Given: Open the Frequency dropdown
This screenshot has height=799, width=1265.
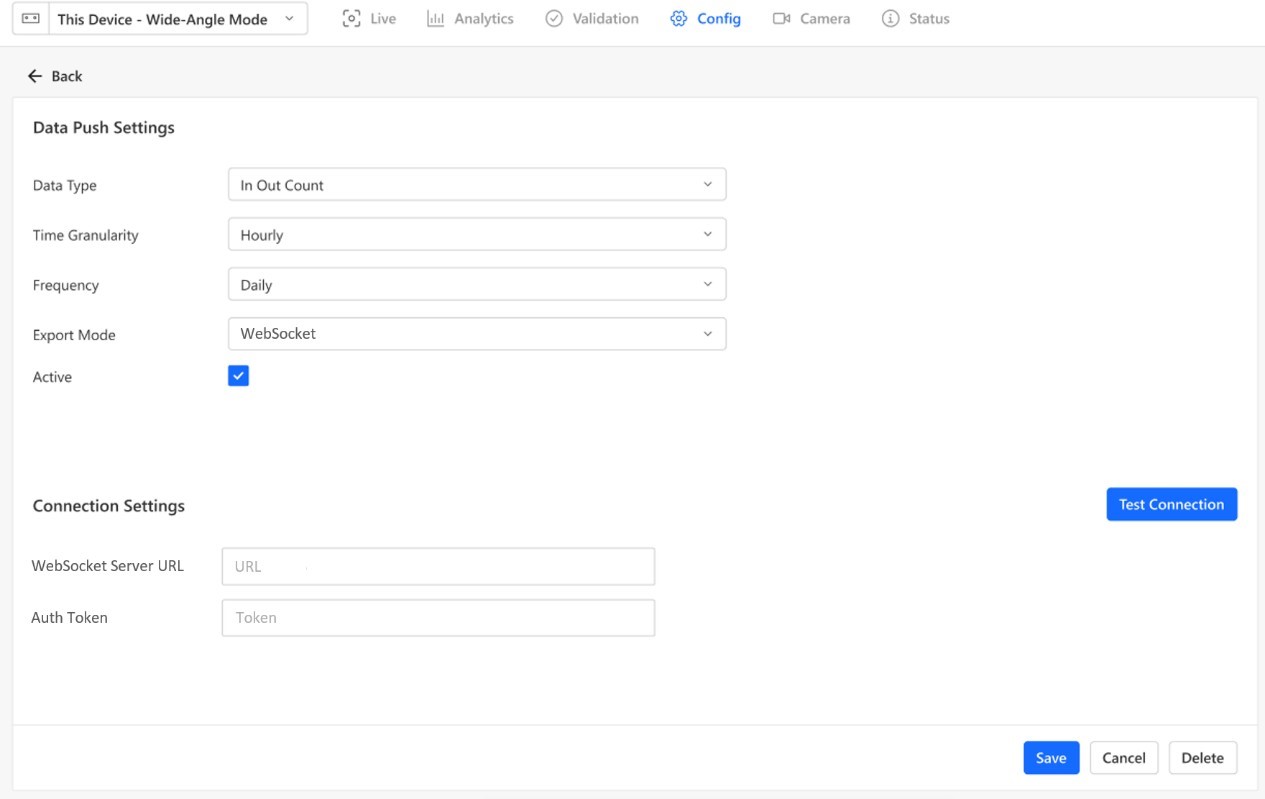Looking at the screenshot, I should 477,284.
